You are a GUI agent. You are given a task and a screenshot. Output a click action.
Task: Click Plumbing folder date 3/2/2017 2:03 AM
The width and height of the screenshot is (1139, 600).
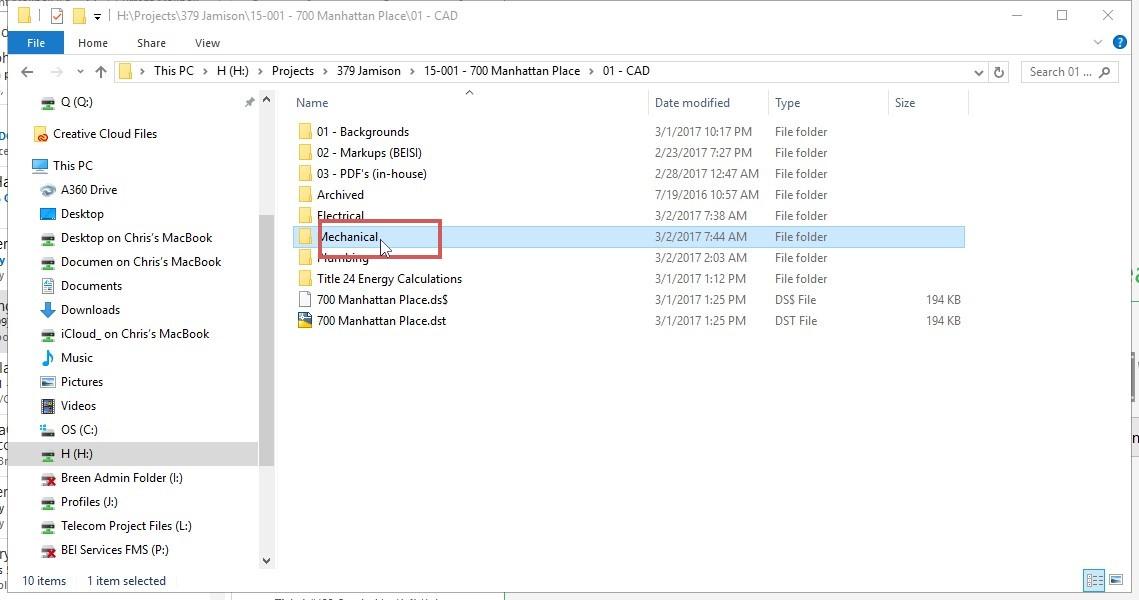coord(700,258)
